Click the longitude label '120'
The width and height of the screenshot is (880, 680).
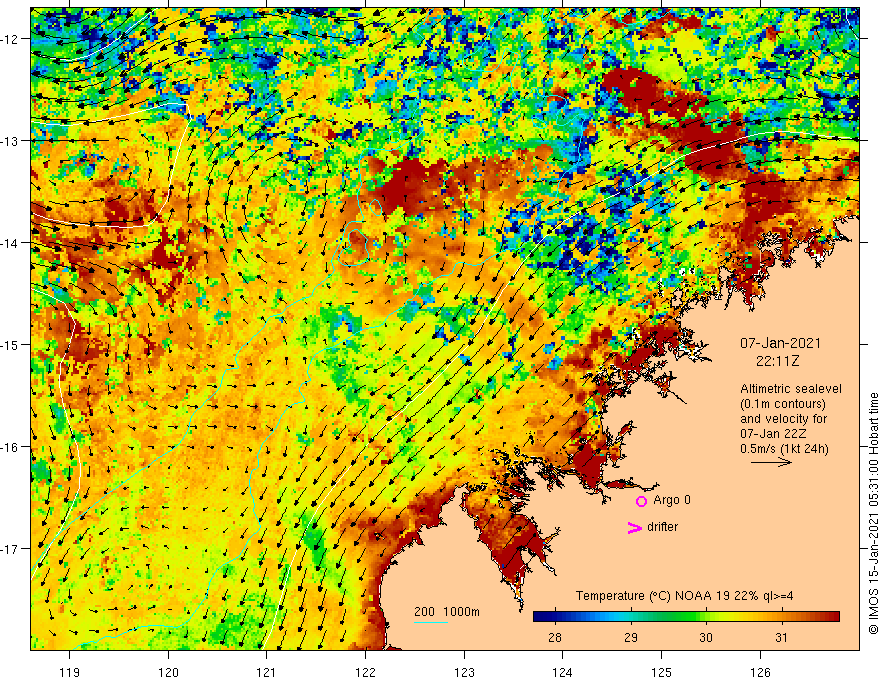[x=168, y=673]
